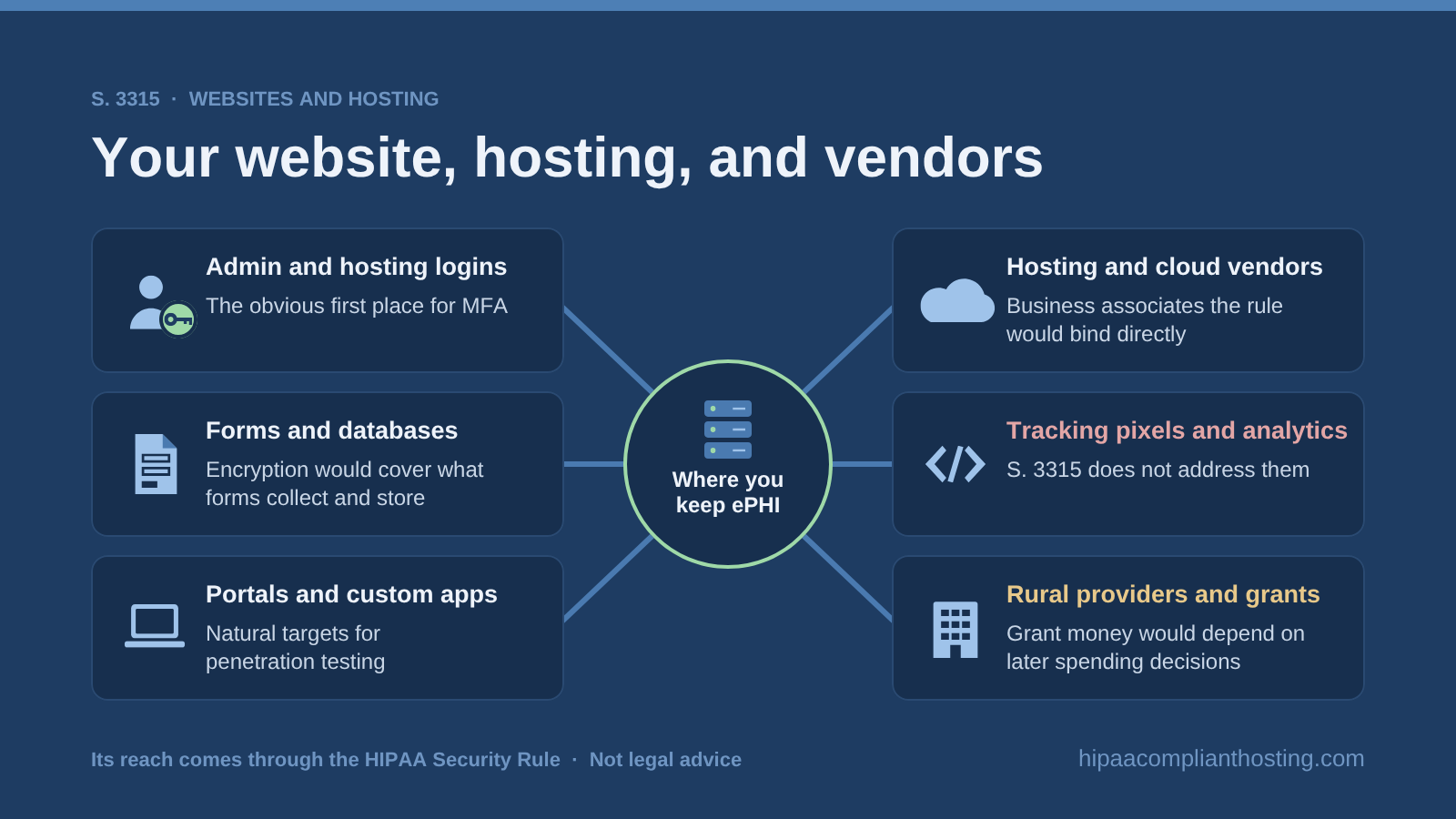This screenshot has width=1456, height=819.
Task: Select the code brackets tracking icon
Action: [x=955, y=464]
